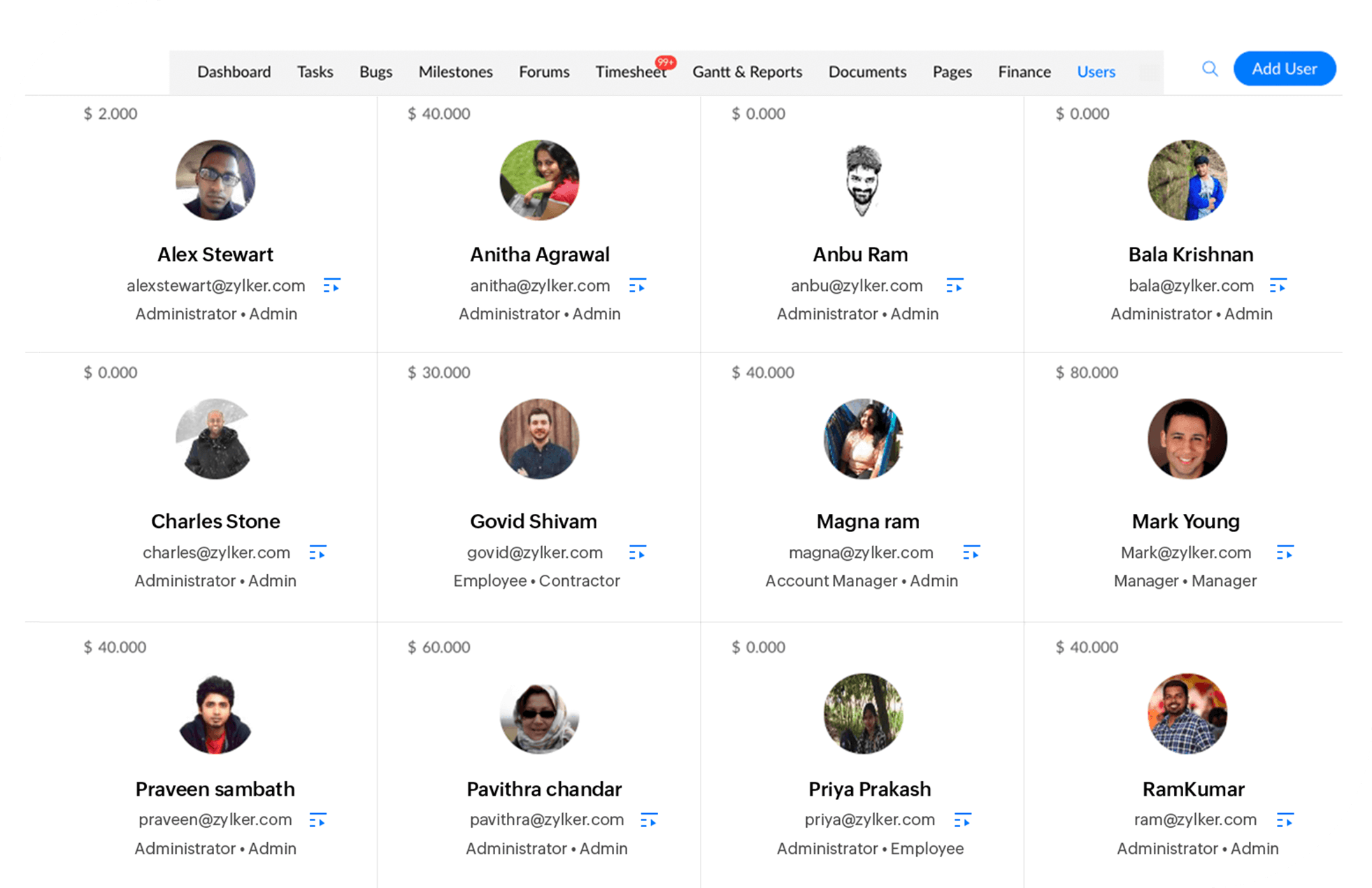Viewport: 1372px width, 888px height.
Task: Click task list icon next to charles@zylker.com
Action: click(x=317, y=552)
